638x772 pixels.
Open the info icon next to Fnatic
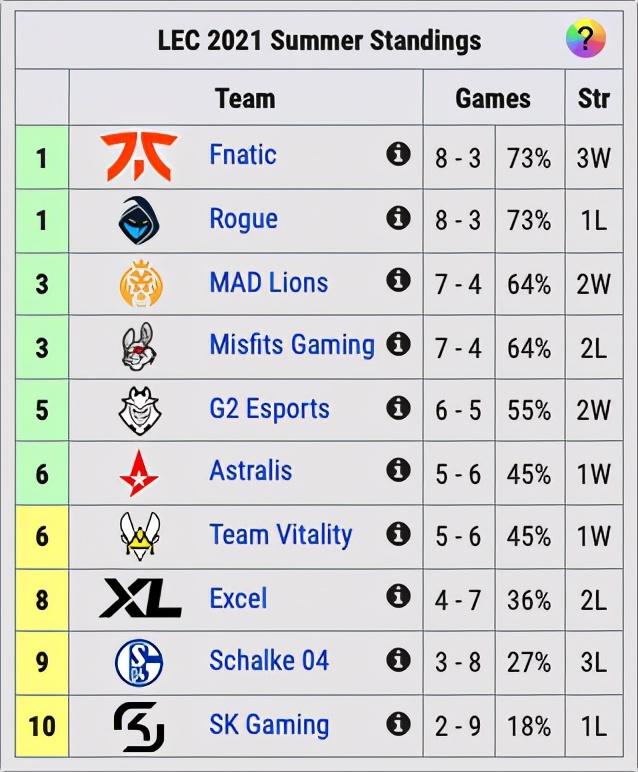point(398,154)
